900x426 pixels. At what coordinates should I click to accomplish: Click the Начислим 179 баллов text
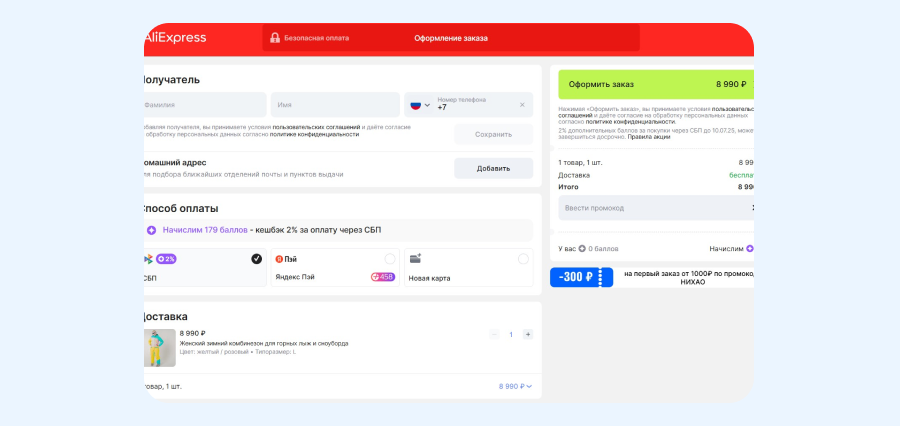[x=205, y=230]
